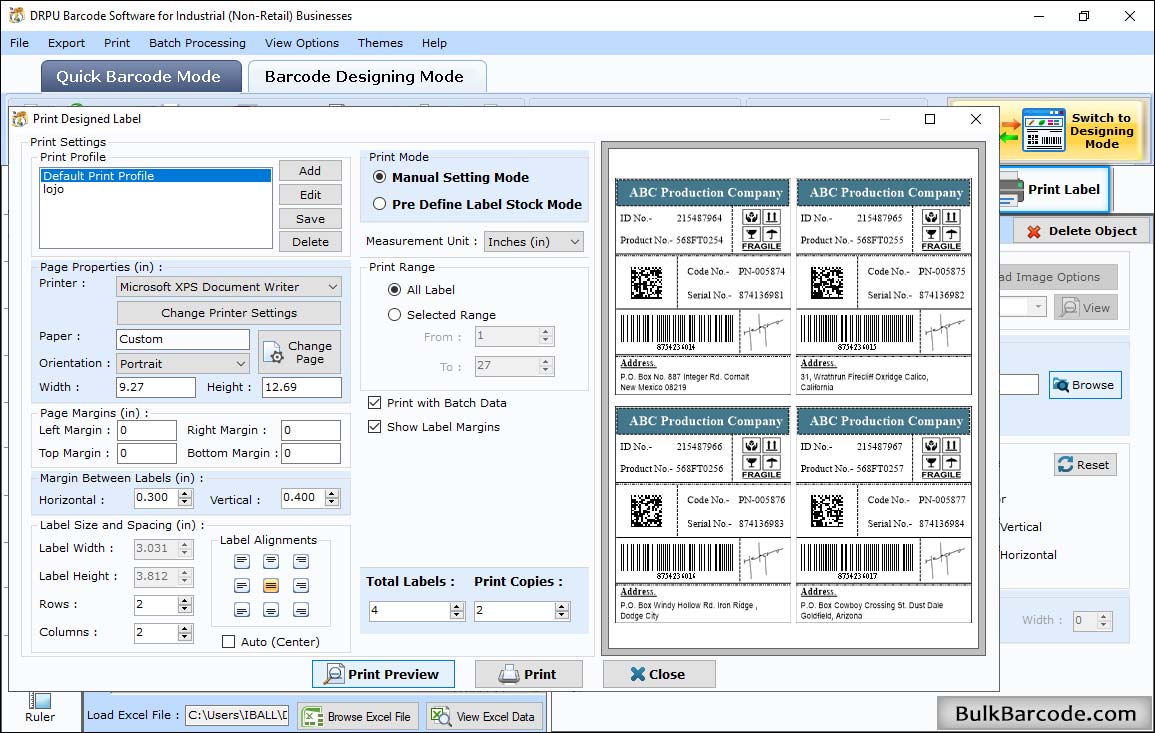Open the Batch Processing menu
Screen dimensions: 1155x733
197,43
